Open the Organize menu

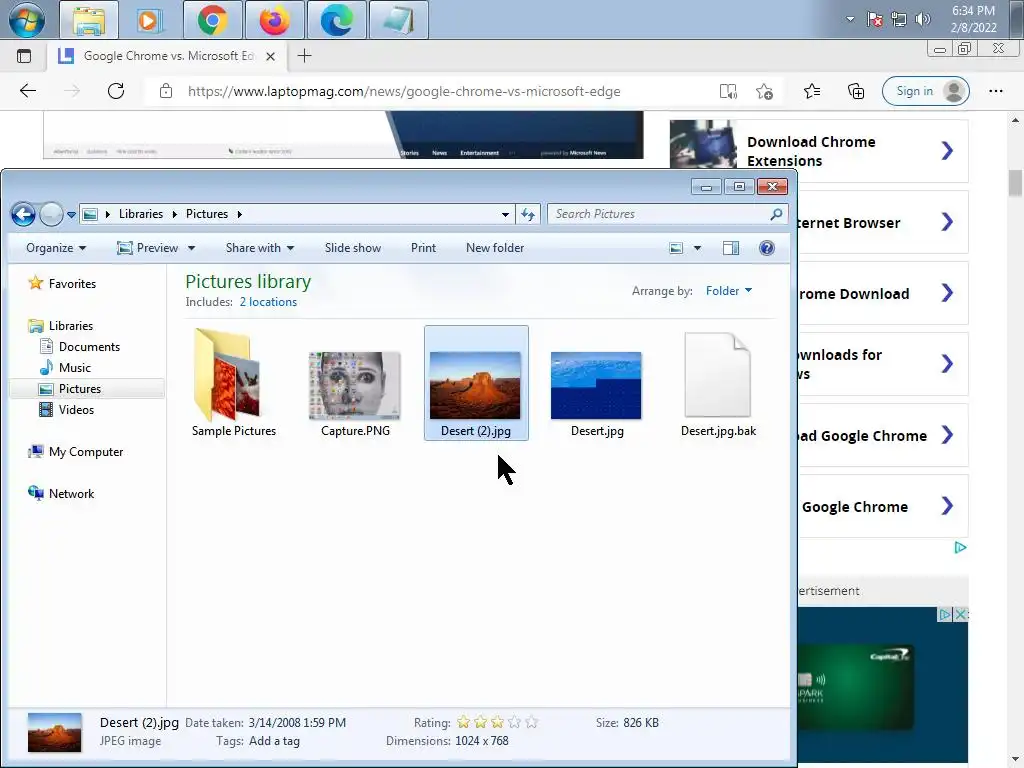pyautogui.click(x=56, y=248)
